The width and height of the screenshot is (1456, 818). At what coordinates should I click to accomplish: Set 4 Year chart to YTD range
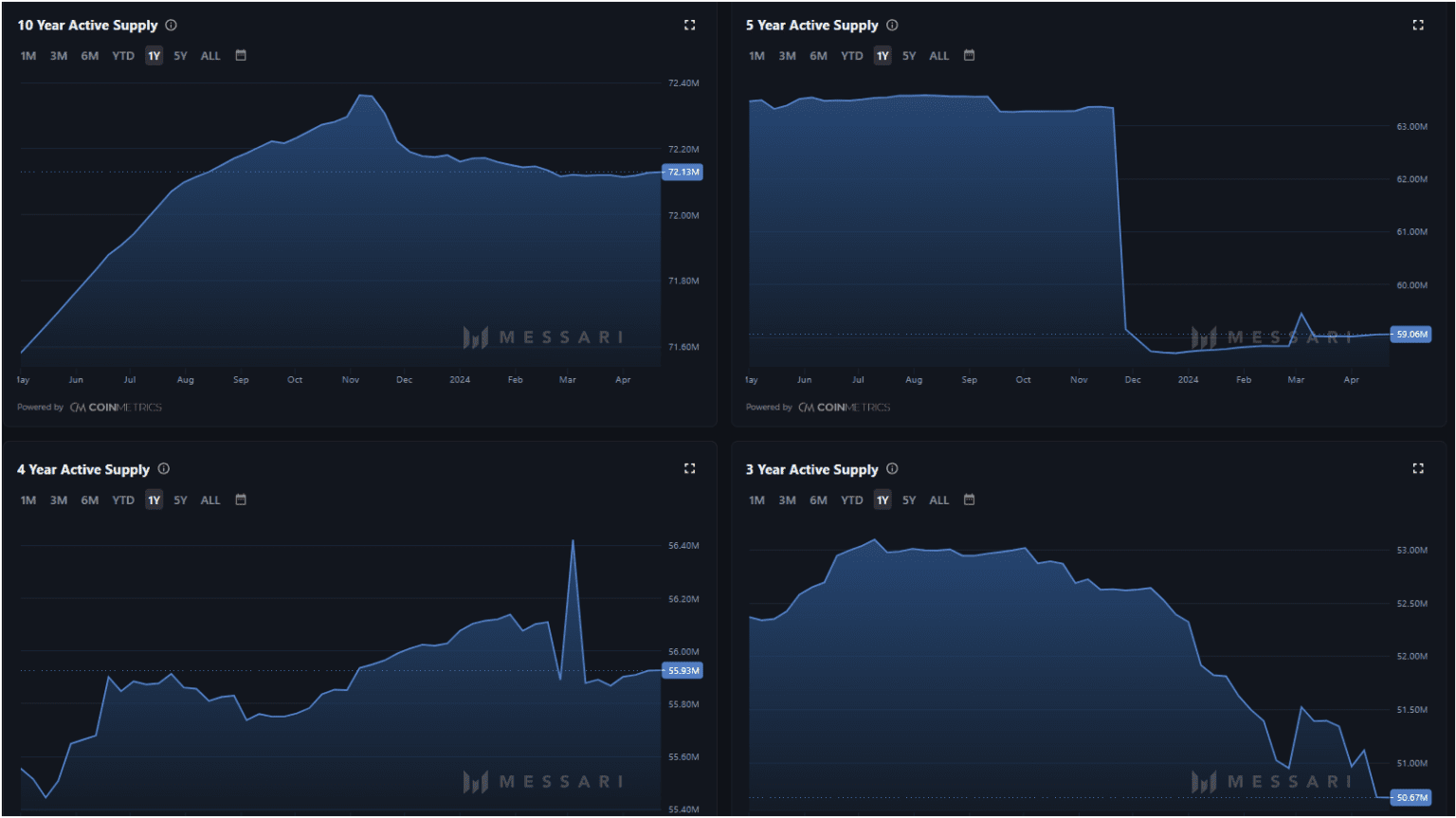point(123,500)
